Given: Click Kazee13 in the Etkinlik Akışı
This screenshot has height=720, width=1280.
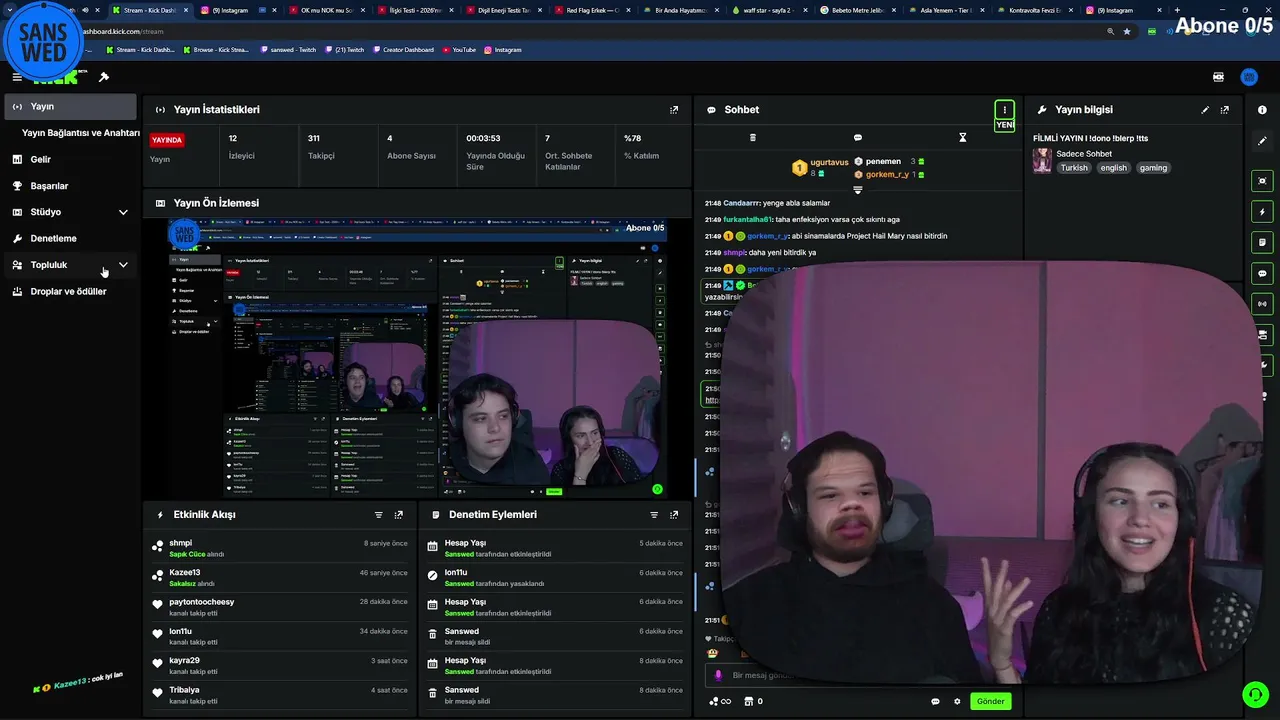Looking at the screenshot, I should point(184,572).
